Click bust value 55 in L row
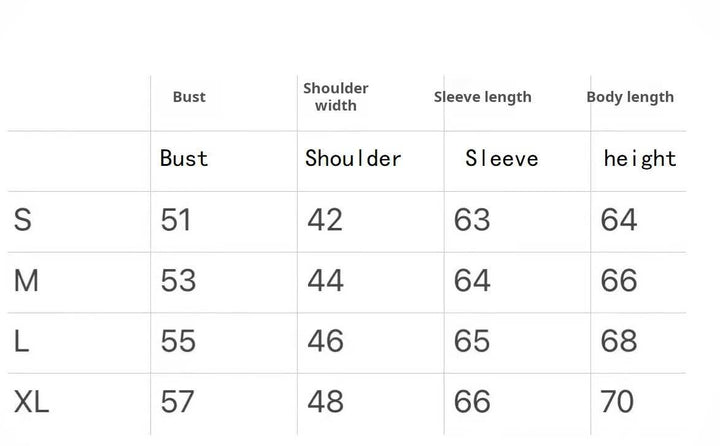The height and width of the screenshot is (446, 720). (178, 341)
